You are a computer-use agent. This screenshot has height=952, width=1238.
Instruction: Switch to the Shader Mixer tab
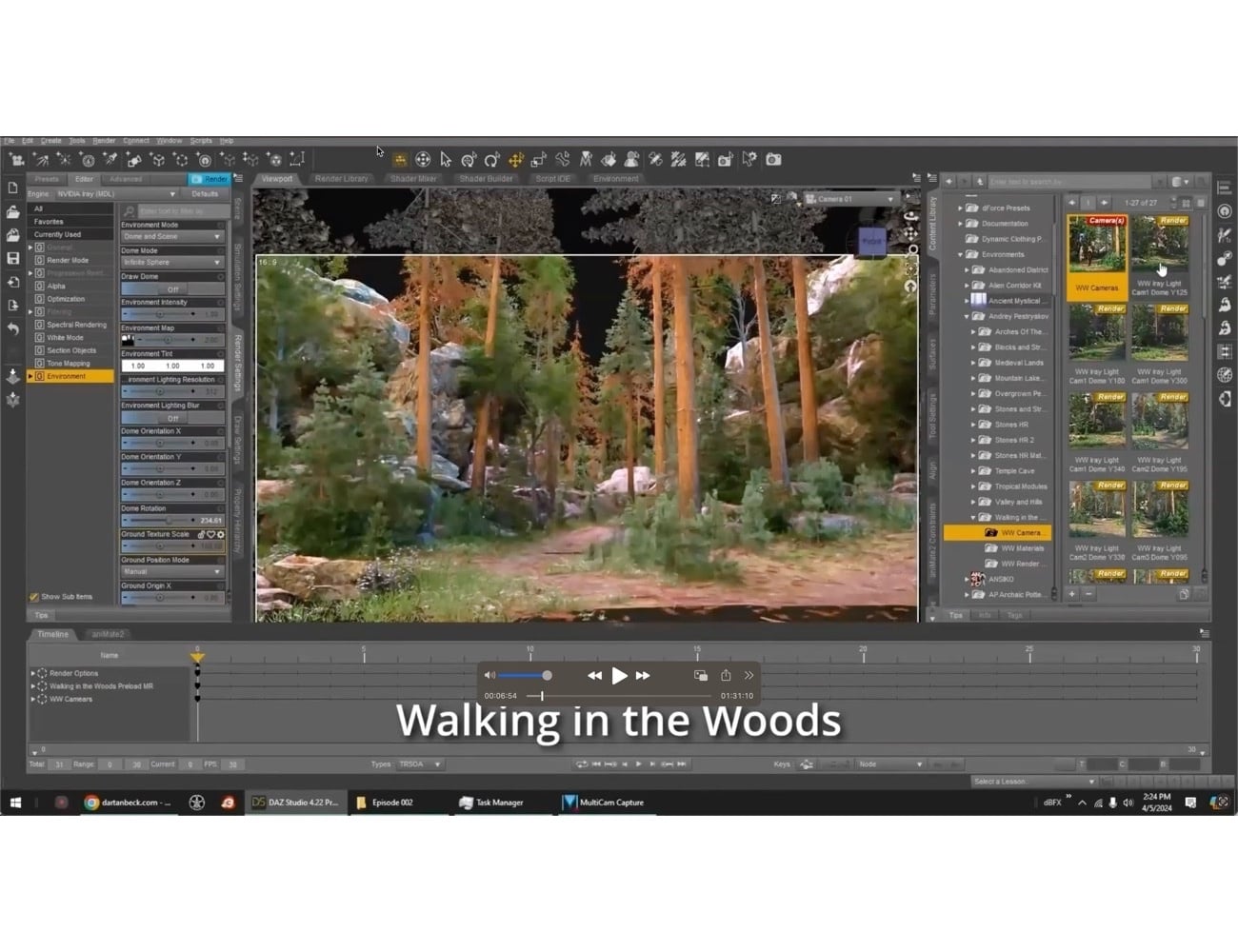[x=413, y=178]
